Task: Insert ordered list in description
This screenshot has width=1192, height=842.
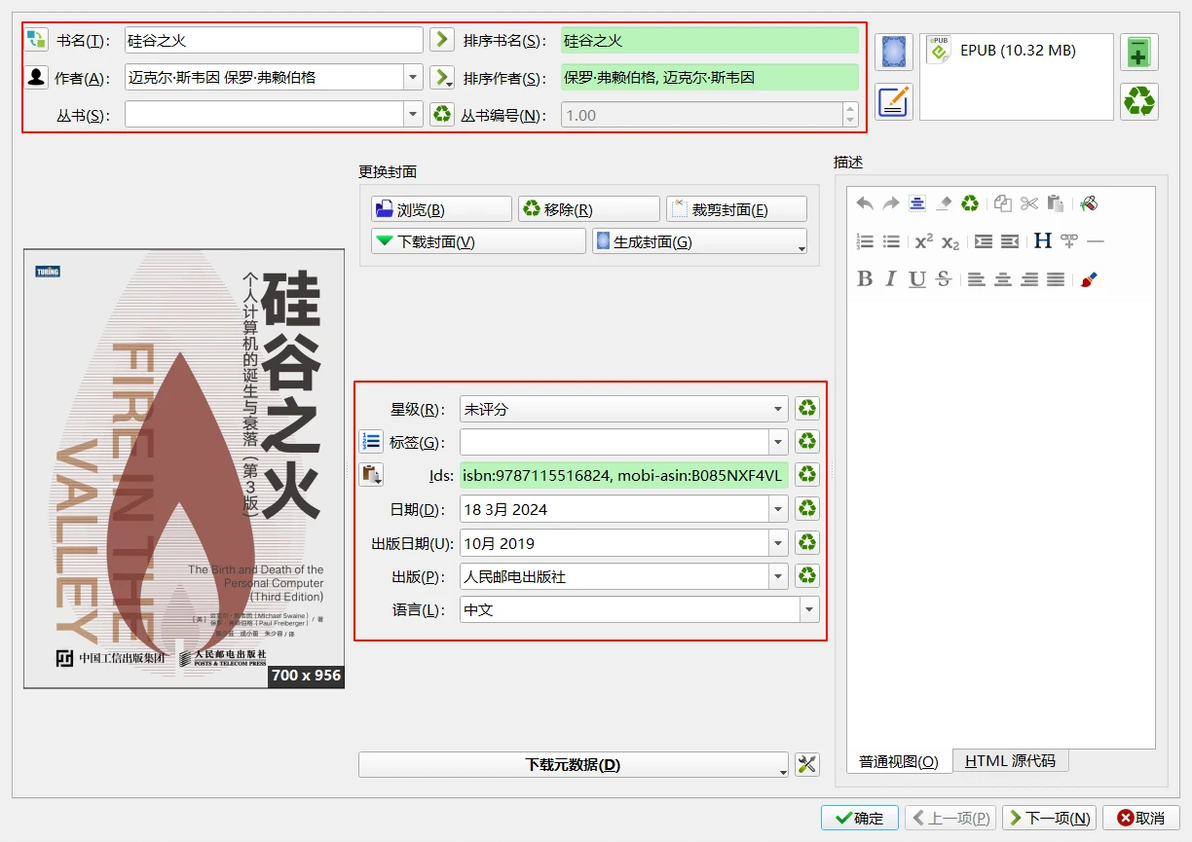Action: [864, 242]
